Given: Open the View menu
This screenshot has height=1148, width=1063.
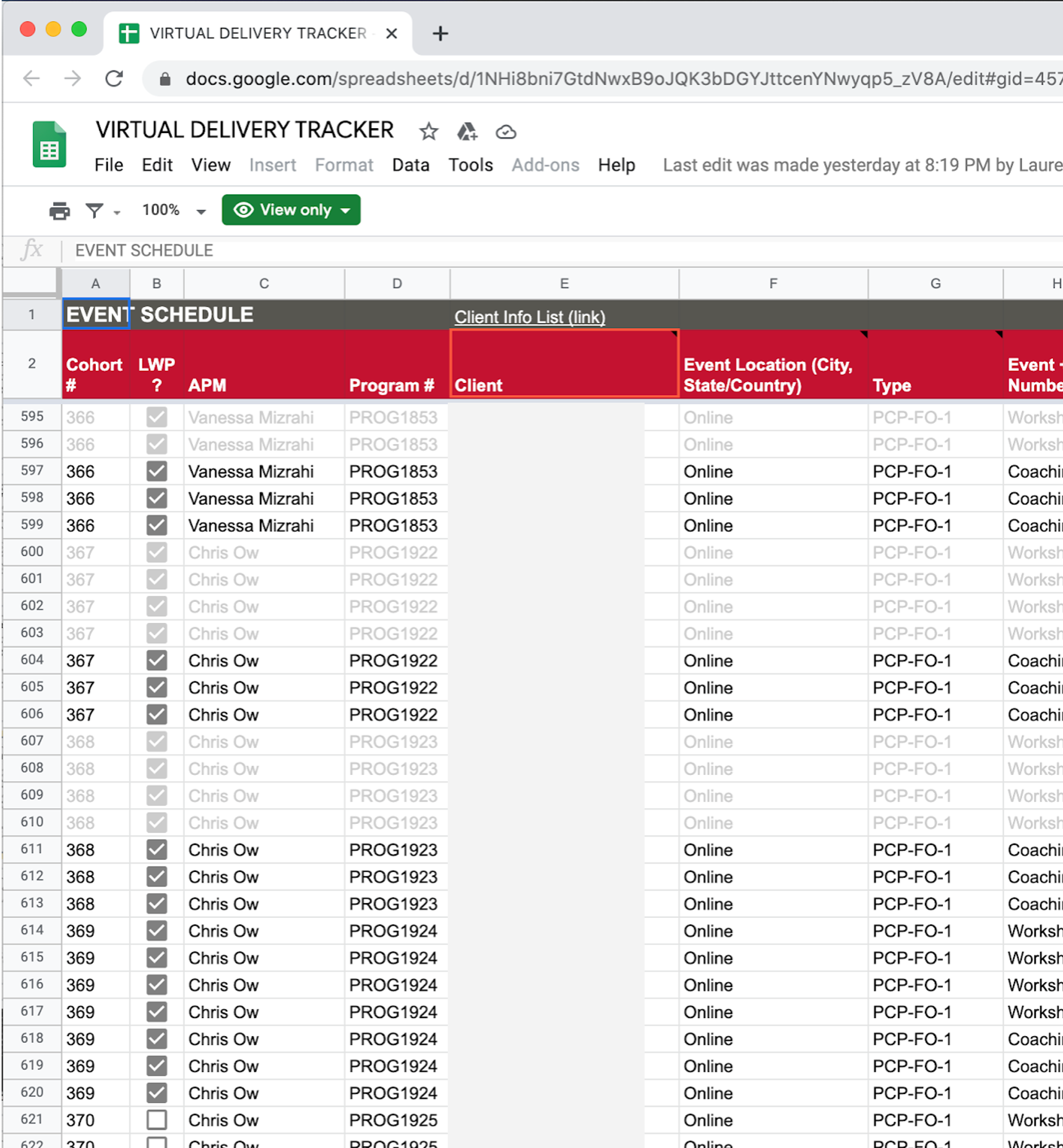Looking at the screenshot, I should tap(210, 165).
